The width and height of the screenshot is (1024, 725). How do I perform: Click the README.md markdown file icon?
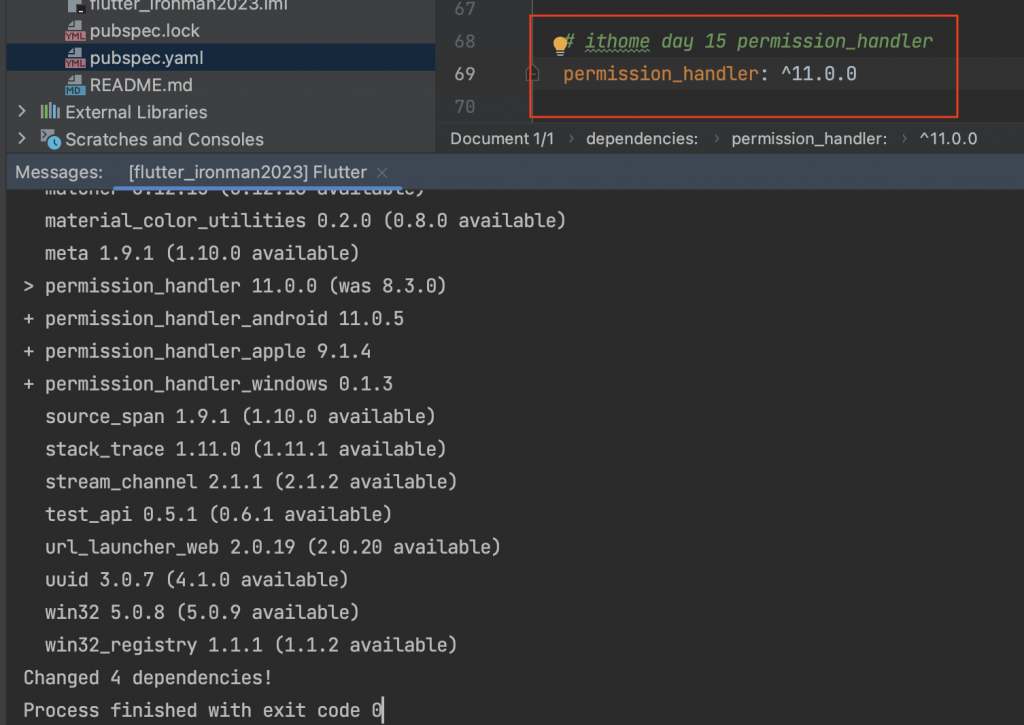[x=75, y=86]
